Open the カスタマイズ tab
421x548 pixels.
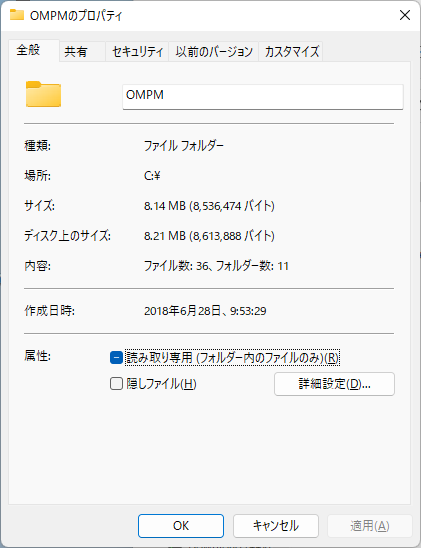pyautogui.click(x=291, y=52)
